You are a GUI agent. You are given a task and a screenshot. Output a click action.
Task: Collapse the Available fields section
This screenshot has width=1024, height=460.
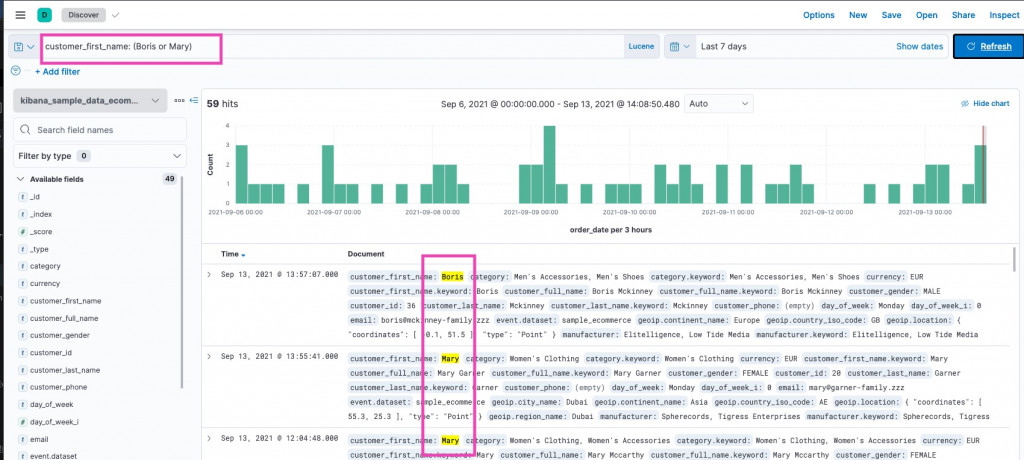[x=20, y=179]
